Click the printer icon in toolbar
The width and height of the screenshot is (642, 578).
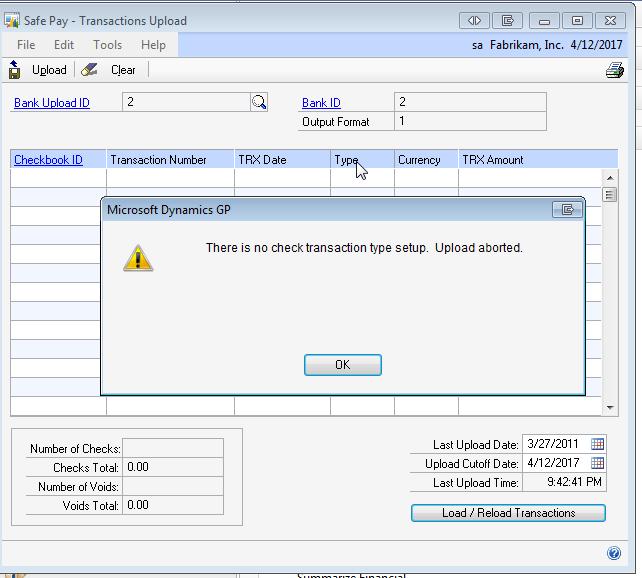614,70
